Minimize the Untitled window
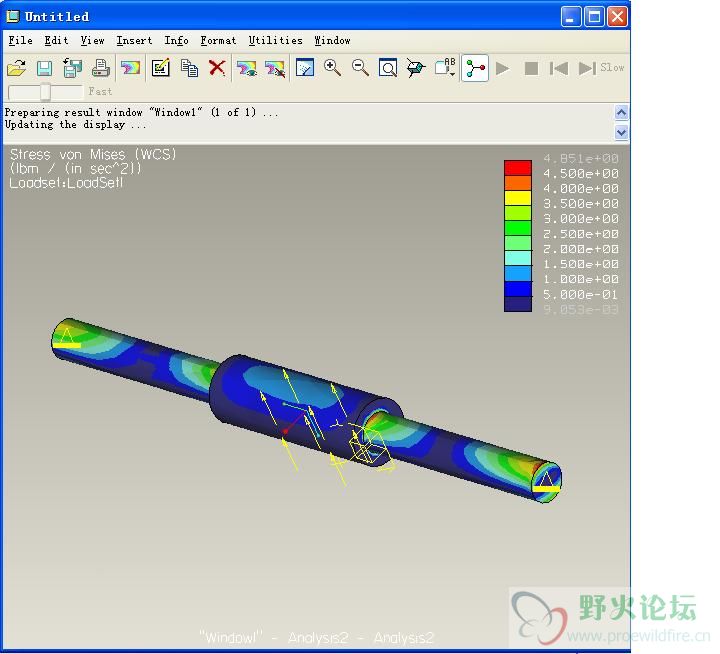This screenshot has height=654, width=720. [571, 17]
